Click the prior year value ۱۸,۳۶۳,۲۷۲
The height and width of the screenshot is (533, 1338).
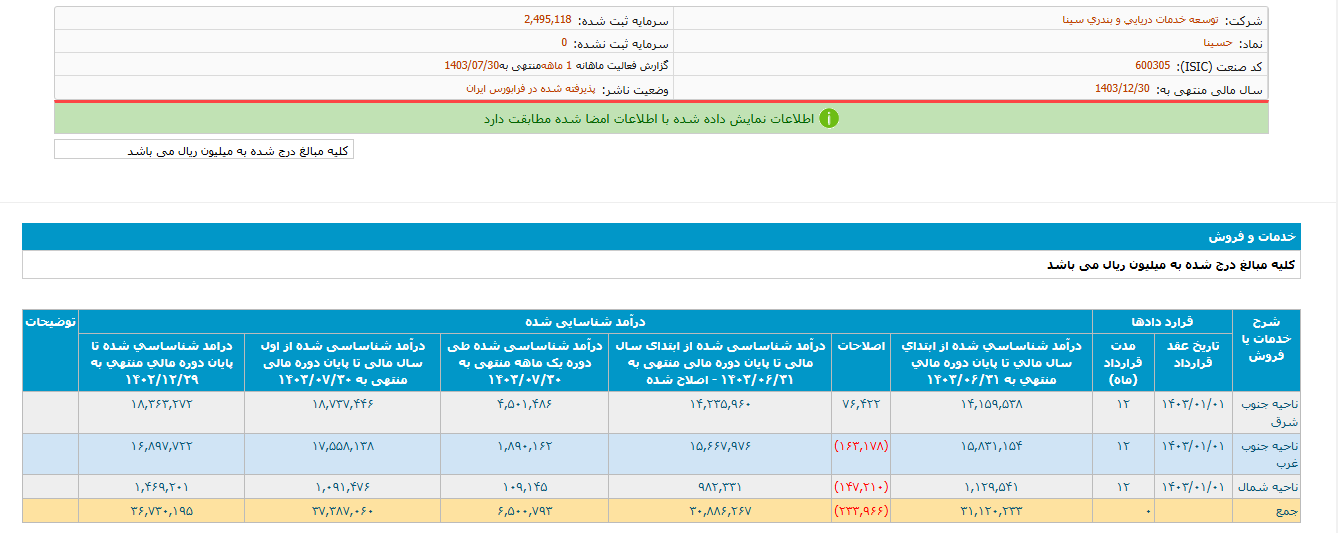(161, 404)
